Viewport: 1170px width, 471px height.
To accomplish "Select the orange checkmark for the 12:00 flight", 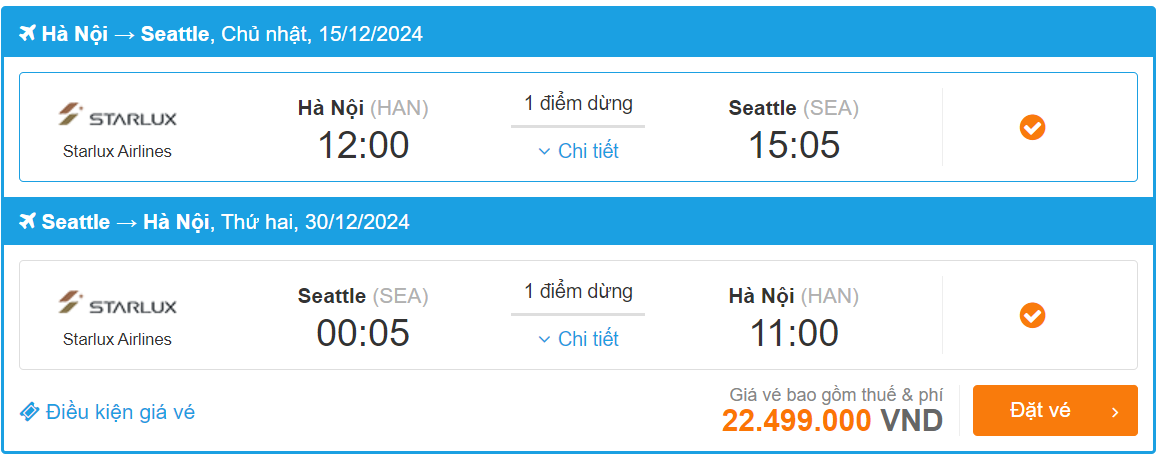I will pos(1032,128).
